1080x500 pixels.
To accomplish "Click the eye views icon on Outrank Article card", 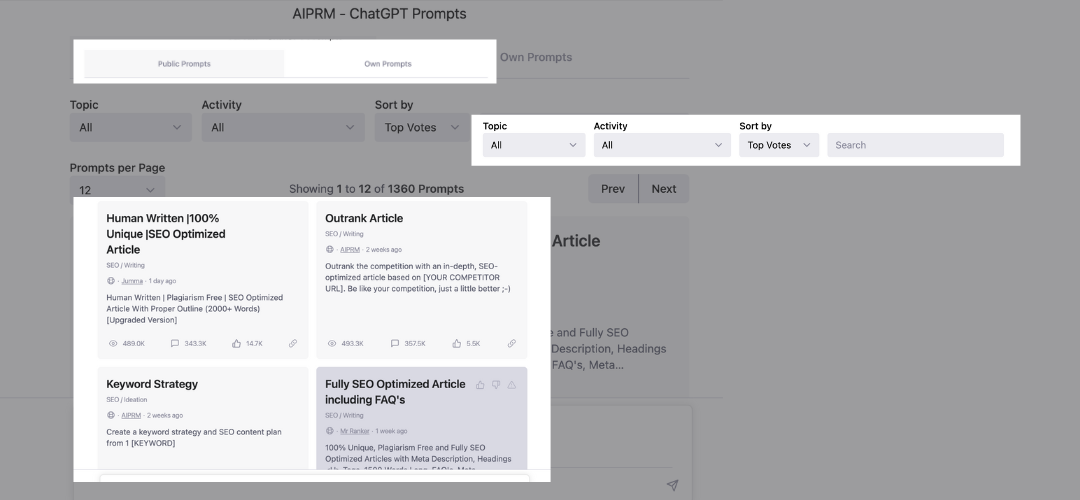I will [332, 343].
